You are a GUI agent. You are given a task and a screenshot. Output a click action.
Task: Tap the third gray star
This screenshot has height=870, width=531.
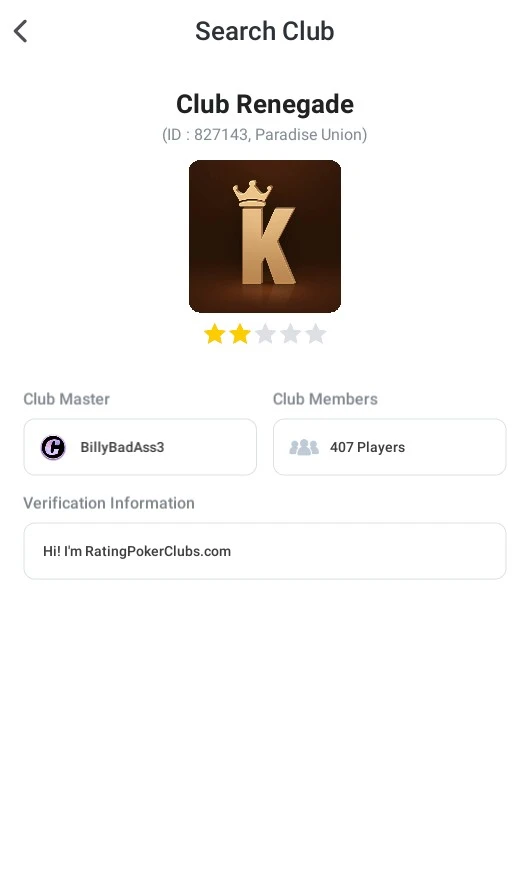click(265, 334)
